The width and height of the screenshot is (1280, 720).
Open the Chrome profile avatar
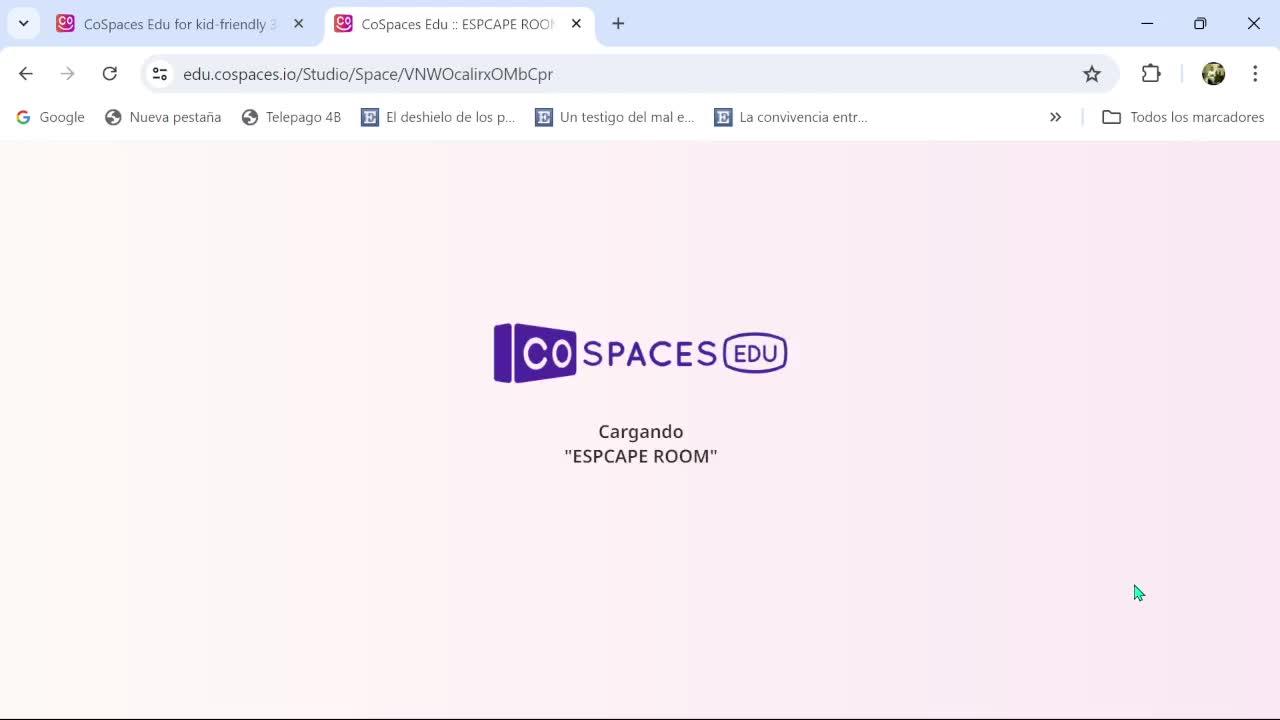1214,74
